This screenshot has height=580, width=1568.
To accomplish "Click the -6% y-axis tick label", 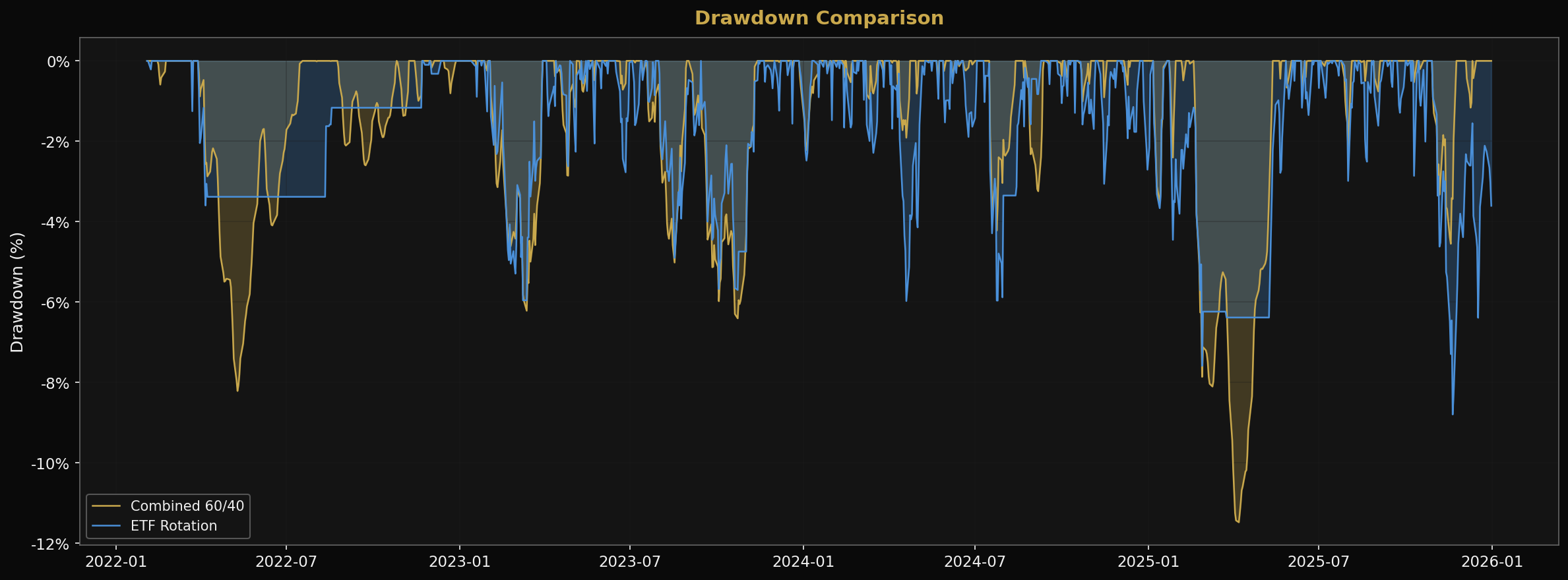I will pyautogui.click(x=55, y=303).
